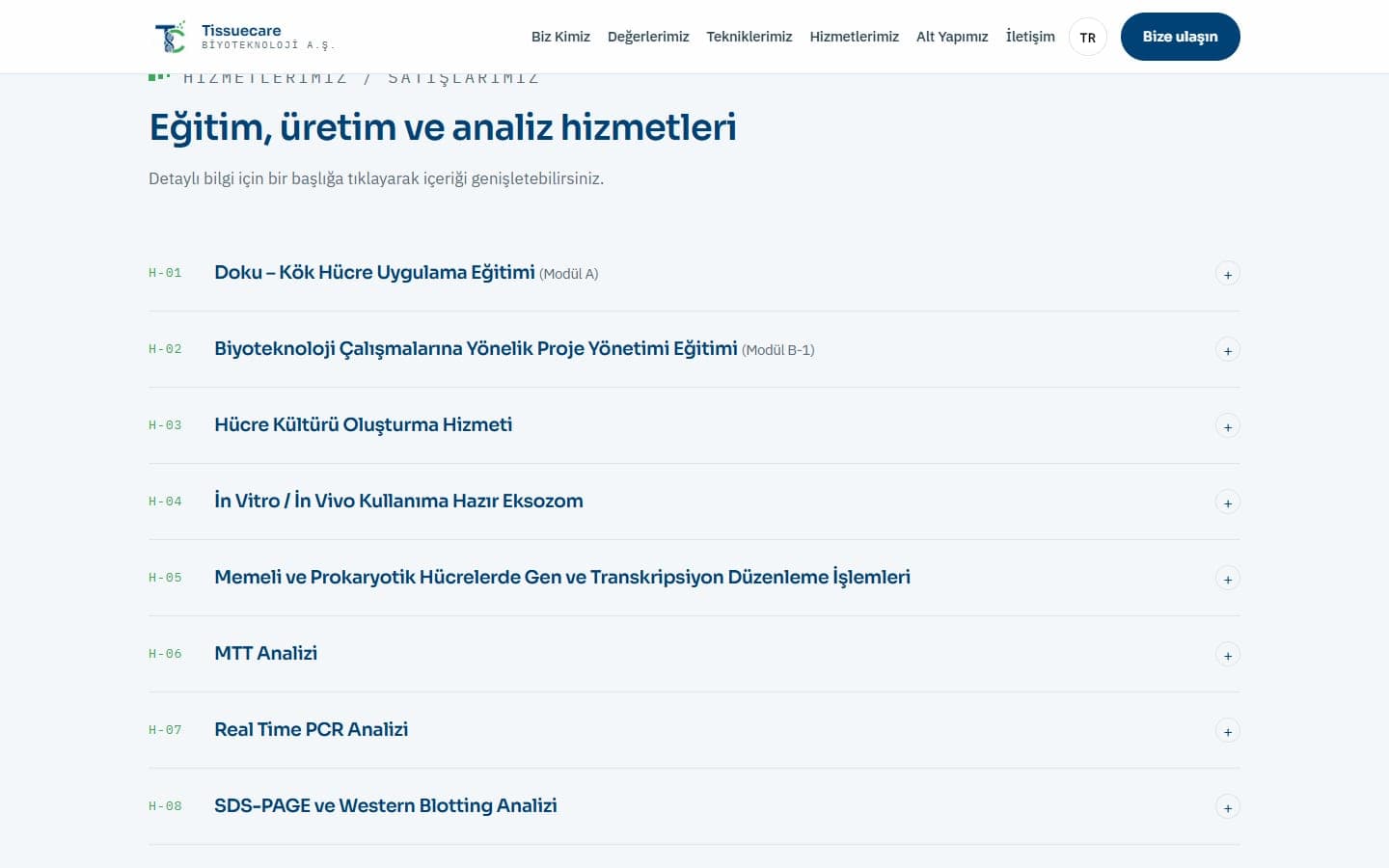Click the Real Time PCR Analizi title
This screenshot has width=1389, height=868.
tap(311, 729)
